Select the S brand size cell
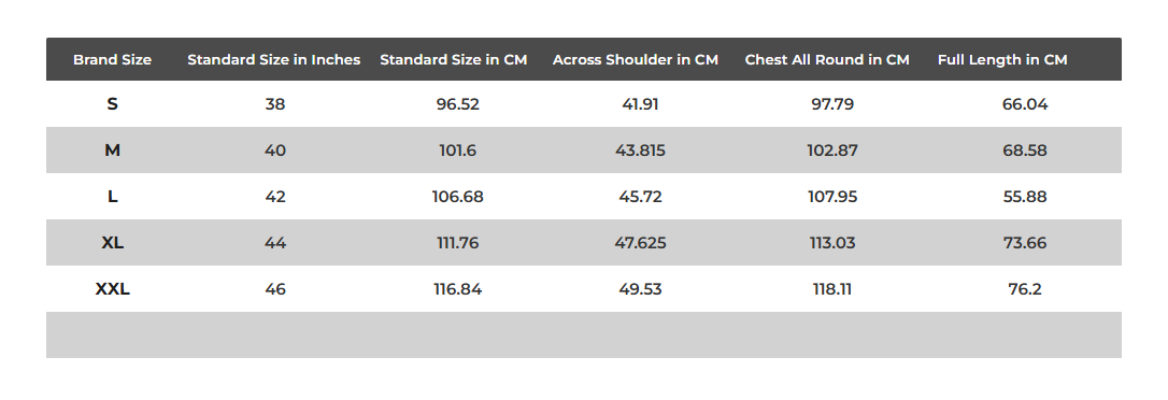Screen dimensions: 1168x400 [x=112, y=104]
